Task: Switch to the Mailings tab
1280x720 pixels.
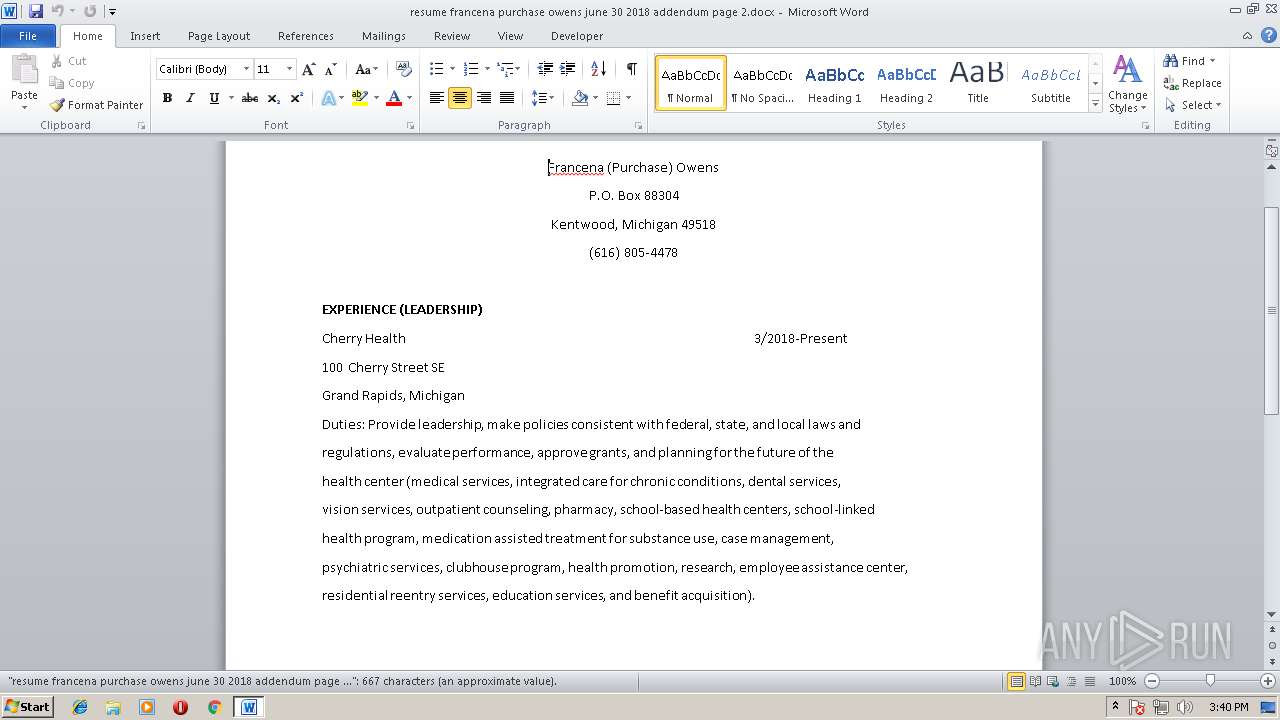Action: [x=384, y=36]
